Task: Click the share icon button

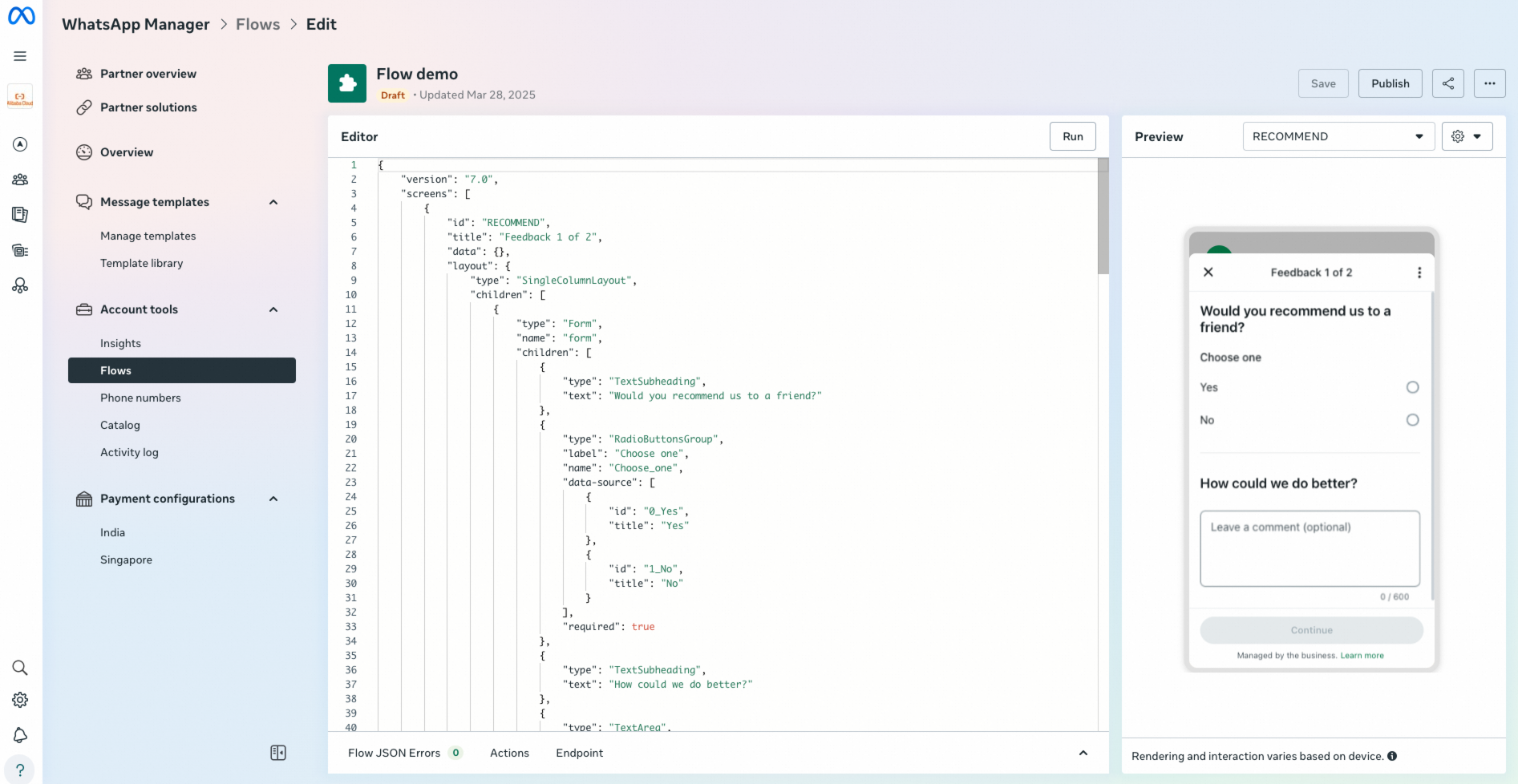Action: click(1448, 83)
